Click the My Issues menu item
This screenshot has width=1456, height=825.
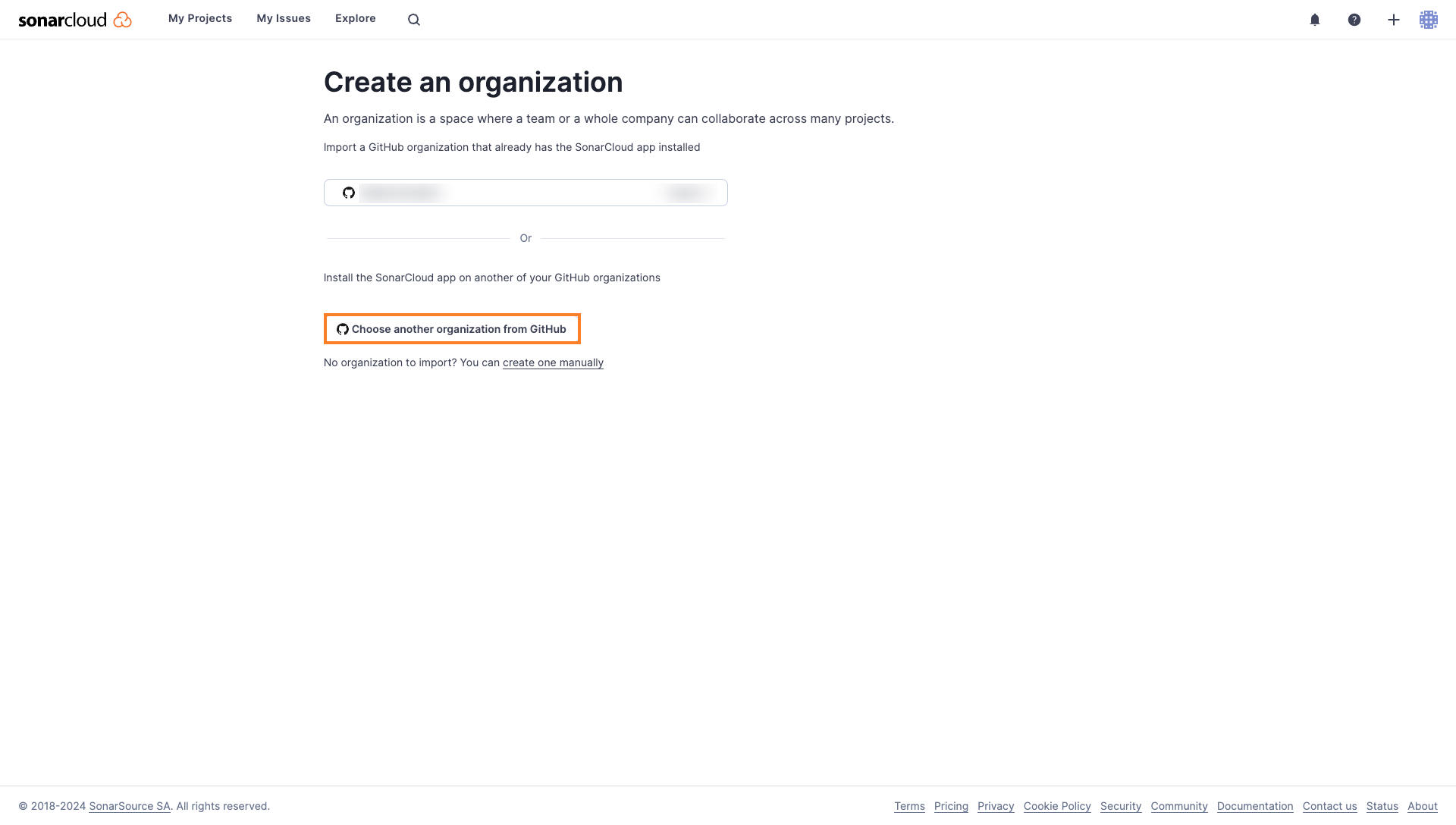tap(284, 18)
